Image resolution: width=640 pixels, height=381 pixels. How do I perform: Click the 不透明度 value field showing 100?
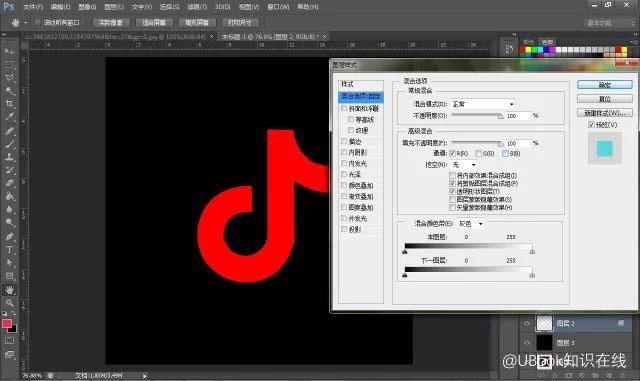(518, 116)
